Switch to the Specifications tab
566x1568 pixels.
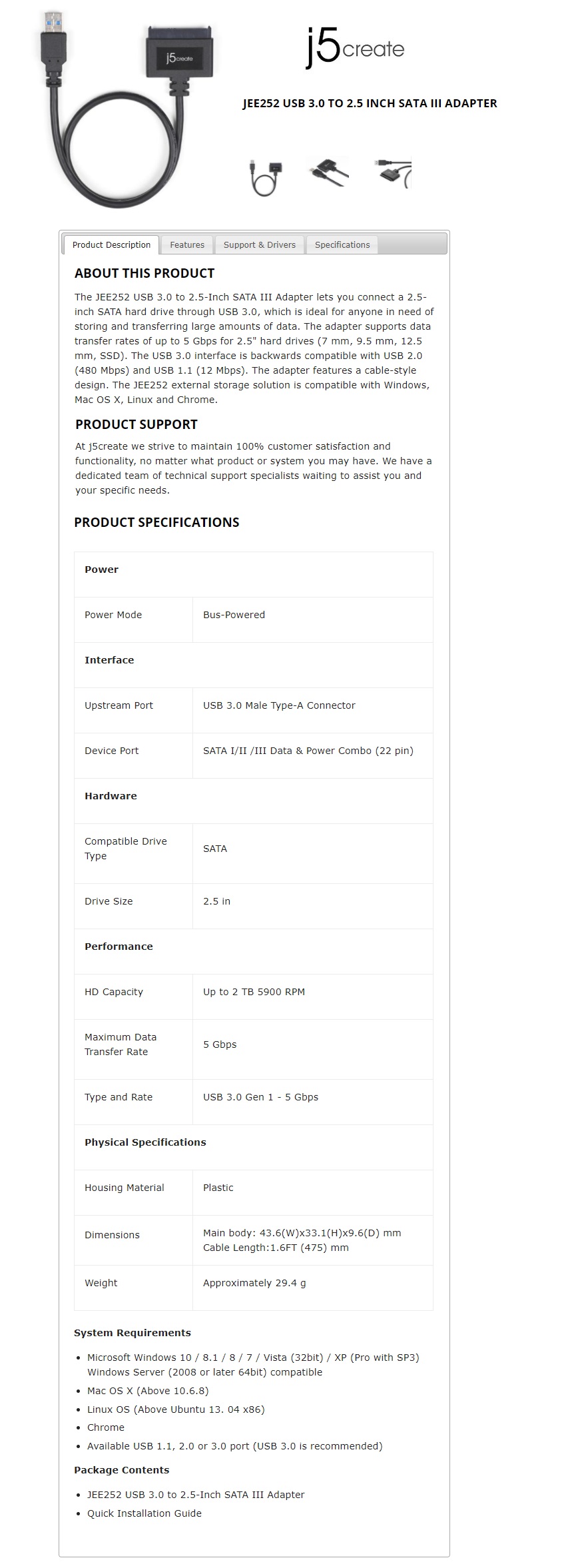click(342, 245)
